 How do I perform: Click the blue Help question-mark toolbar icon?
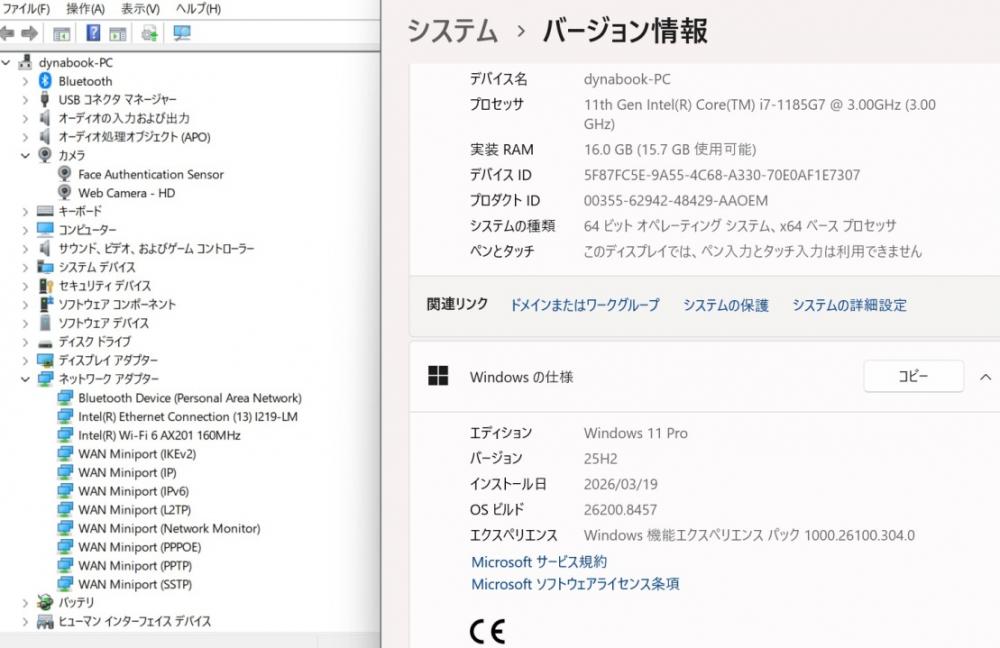pyautogui.click(x=93, y=33)
